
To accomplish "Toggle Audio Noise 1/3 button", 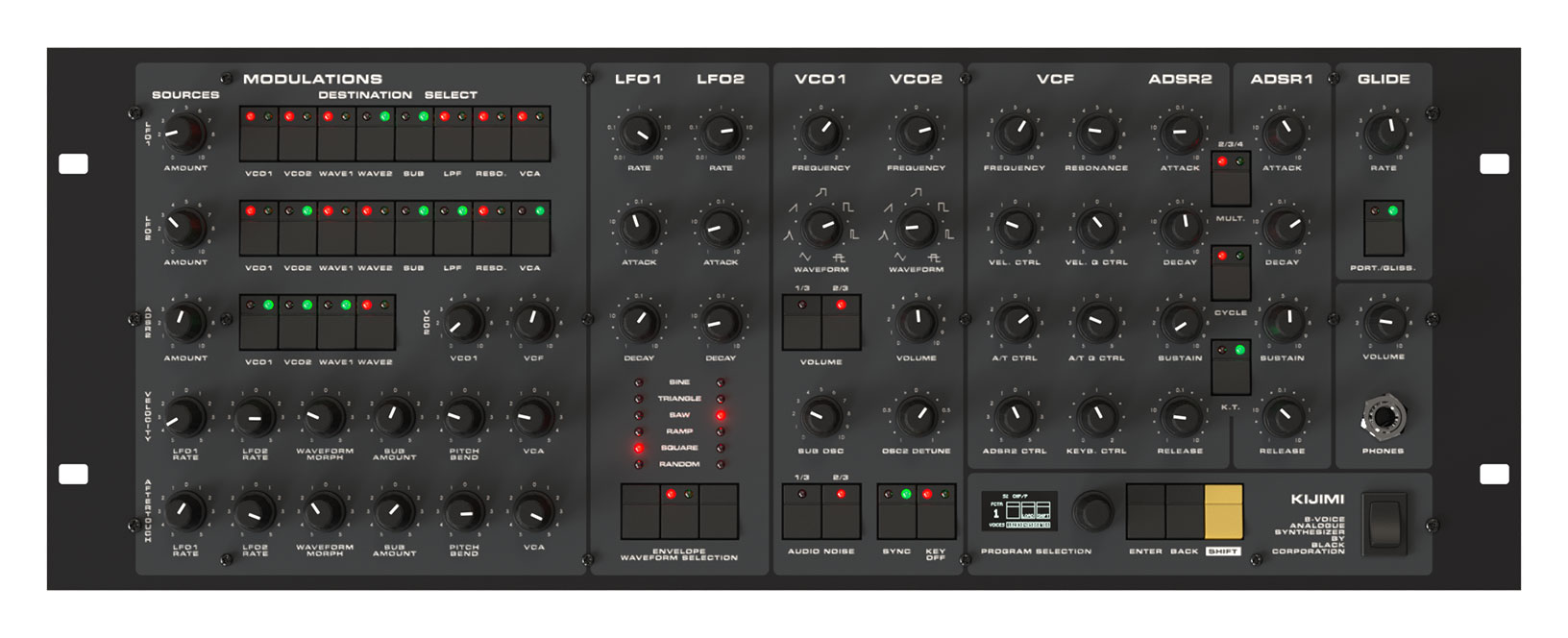I will [801, 512].
